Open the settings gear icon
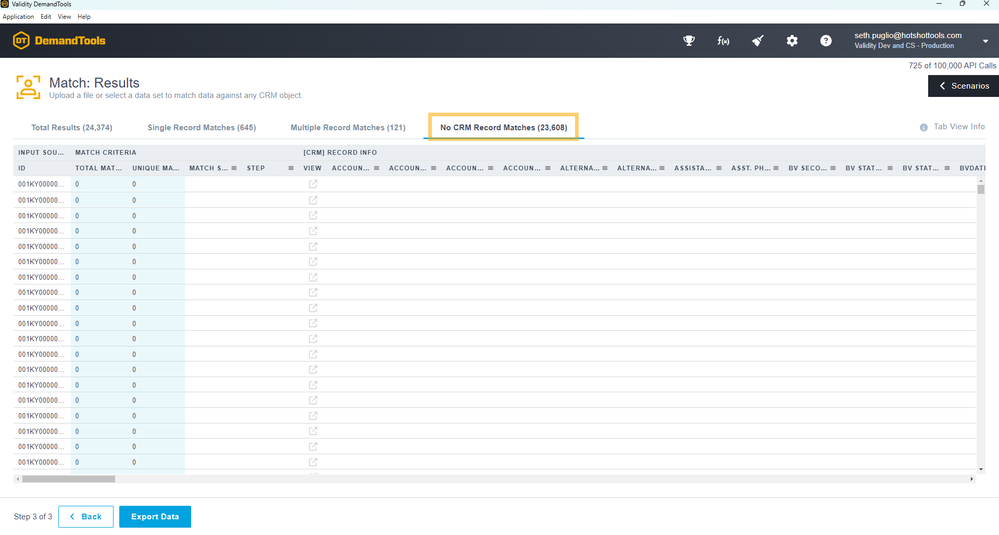This screenshot has width=999, height=535. (792, 41)
